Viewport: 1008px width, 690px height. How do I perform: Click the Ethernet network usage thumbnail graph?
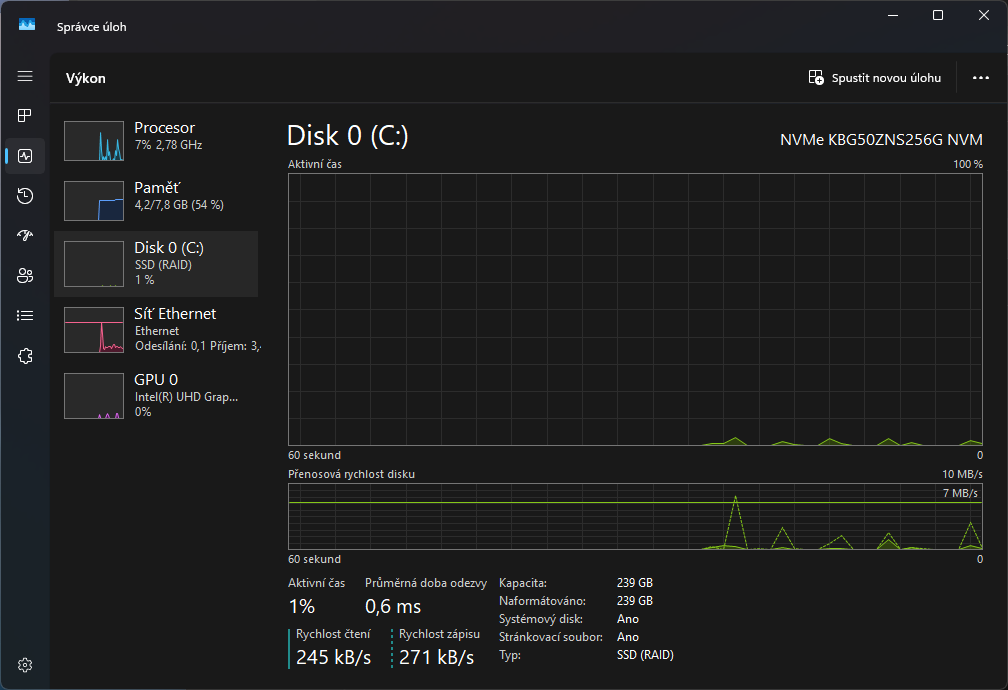(x=93, y=330)
